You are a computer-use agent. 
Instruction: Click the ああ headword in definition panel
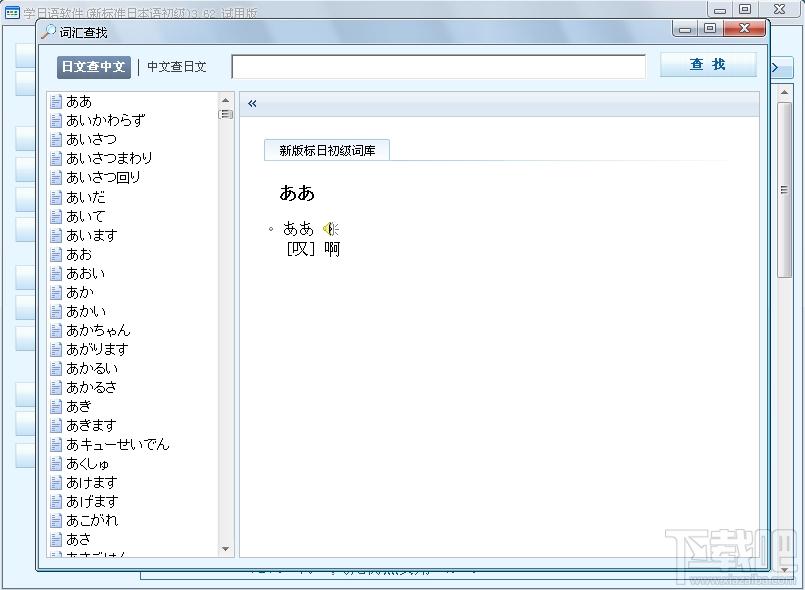pos(297,193)
